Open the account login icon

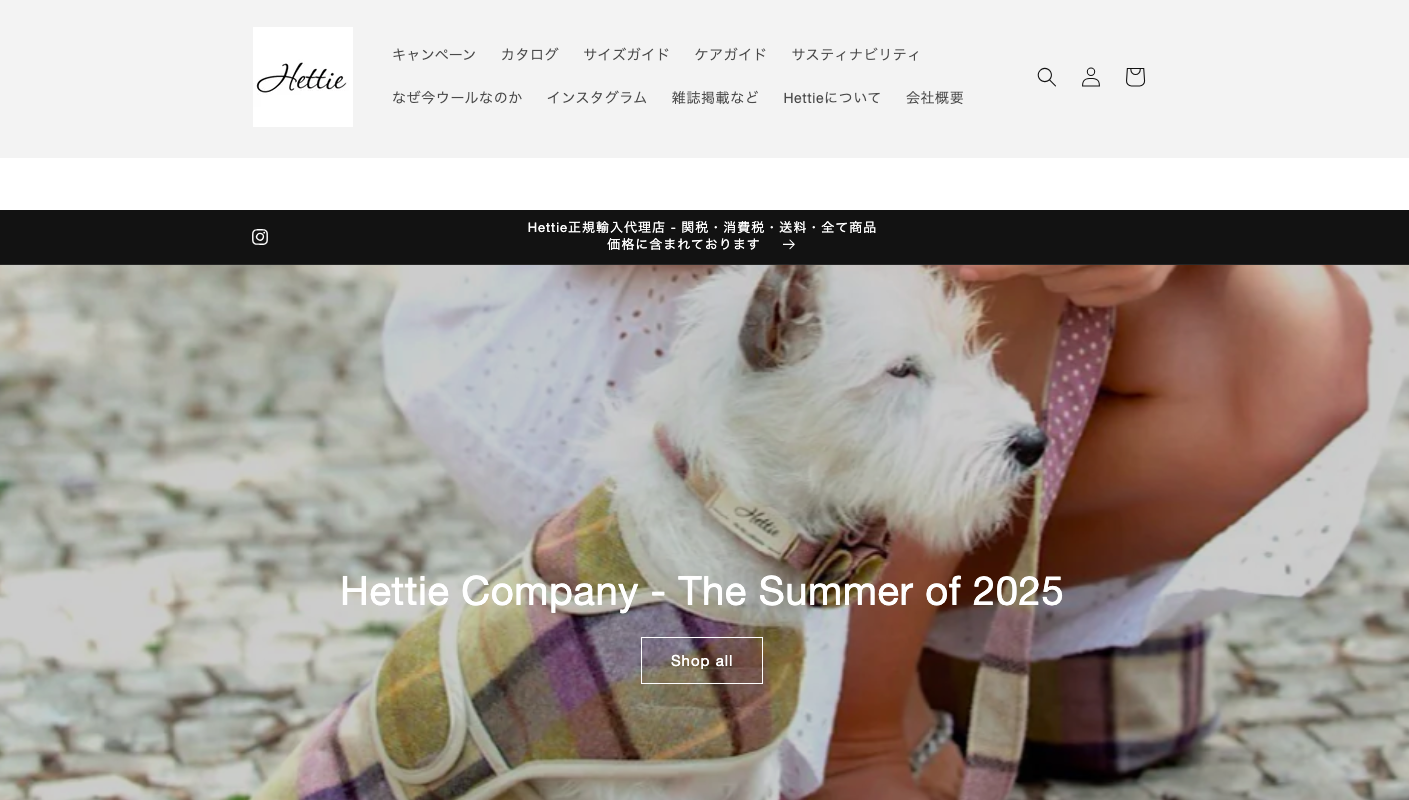point(1091,77)
